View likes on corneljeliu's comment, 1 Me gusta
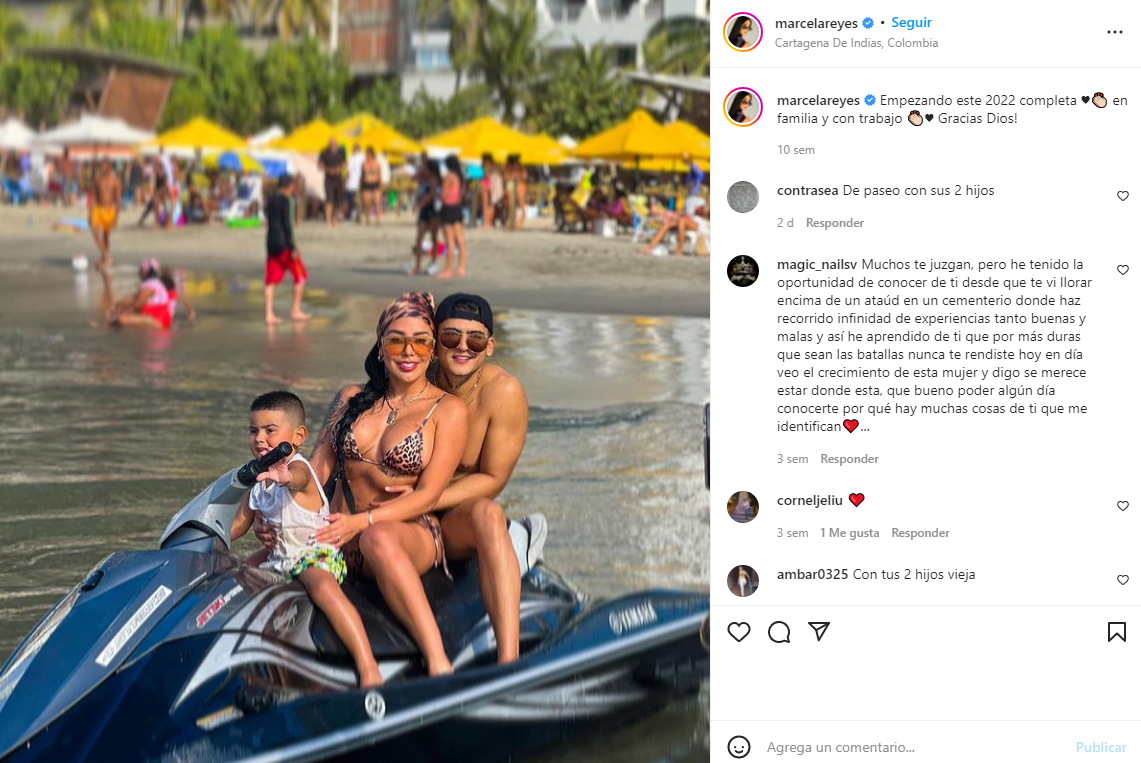Viewport: 1141px width, 763px height. (x=849, y=533)
